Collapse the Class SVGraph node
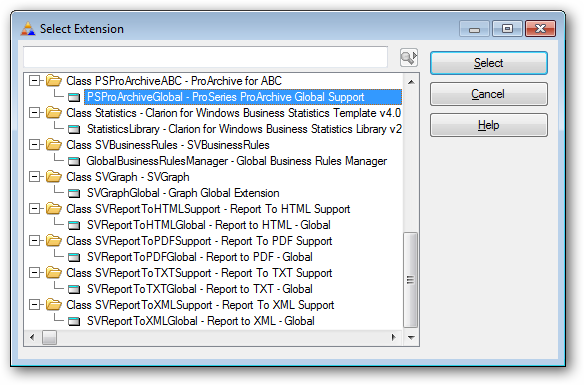The height and width of the screenshot is (385, 584). coord(35,176)
